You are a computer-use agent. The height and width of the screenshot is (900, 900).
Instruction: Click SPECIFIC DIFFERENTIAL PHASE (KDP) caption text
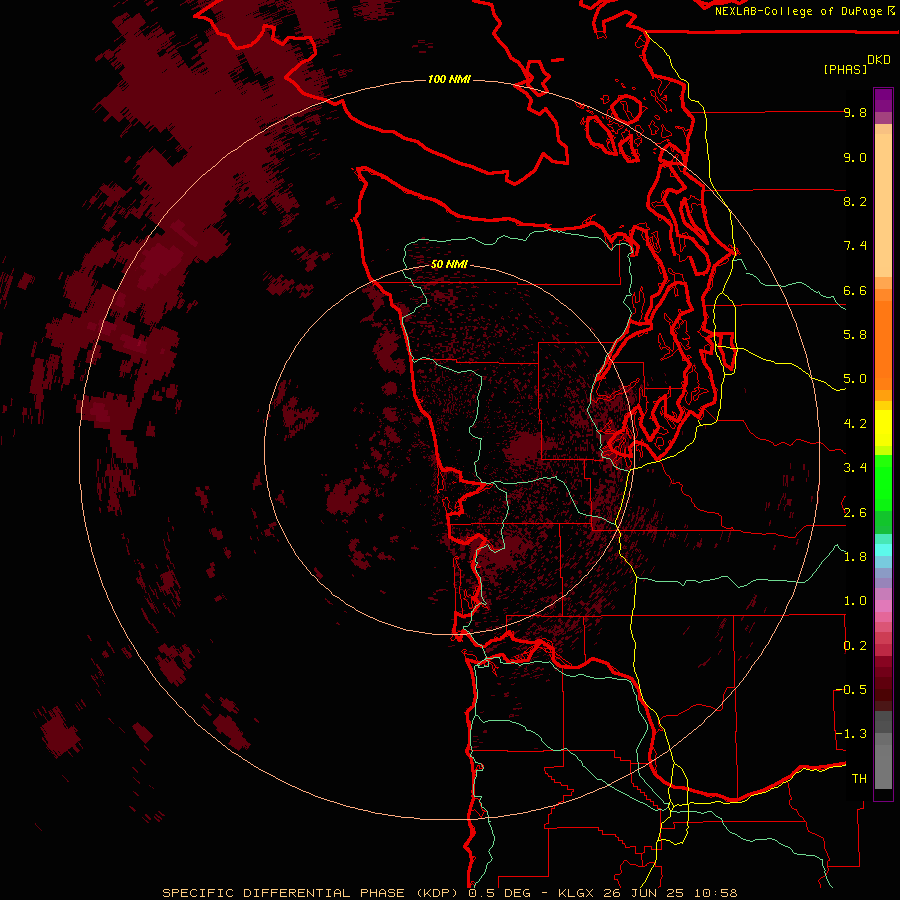point(310,893)
